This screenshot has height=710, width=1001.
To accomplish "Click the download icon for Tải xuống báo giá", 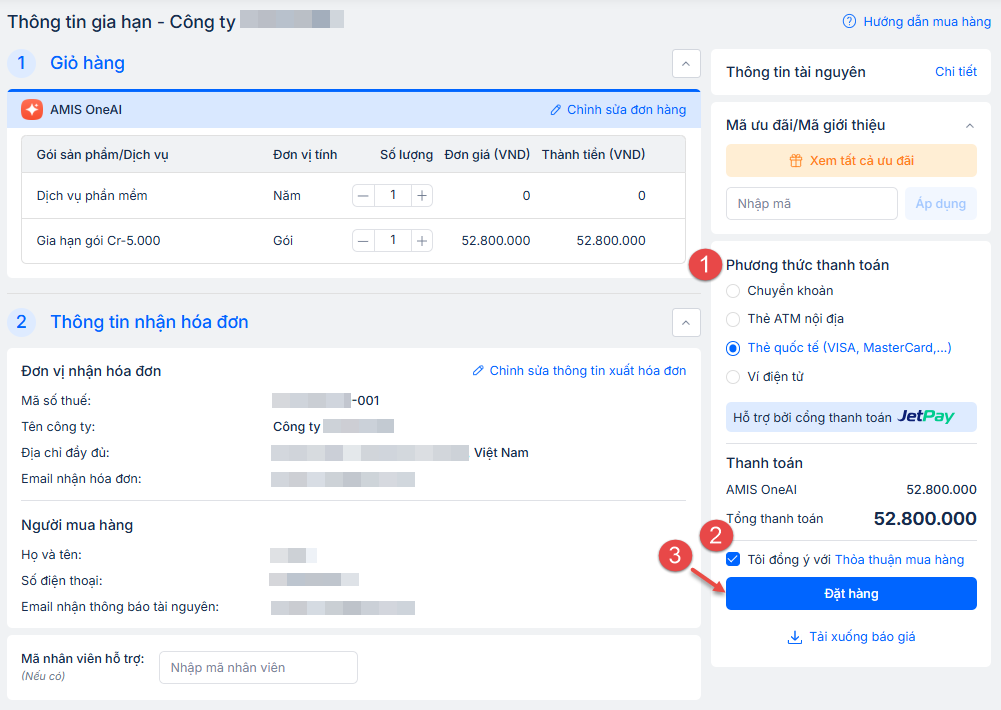I will (x=795, y=637).
